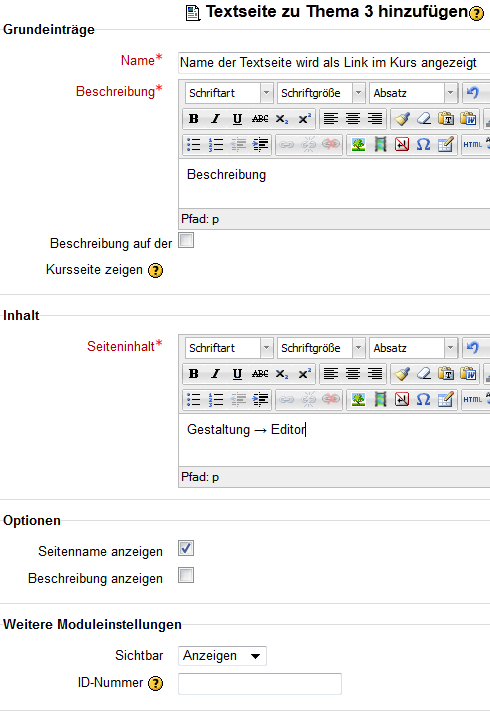Align text right in Seiteninhalt editor
490x711 pixels.
pyautogui.click(x=375, y=374)
